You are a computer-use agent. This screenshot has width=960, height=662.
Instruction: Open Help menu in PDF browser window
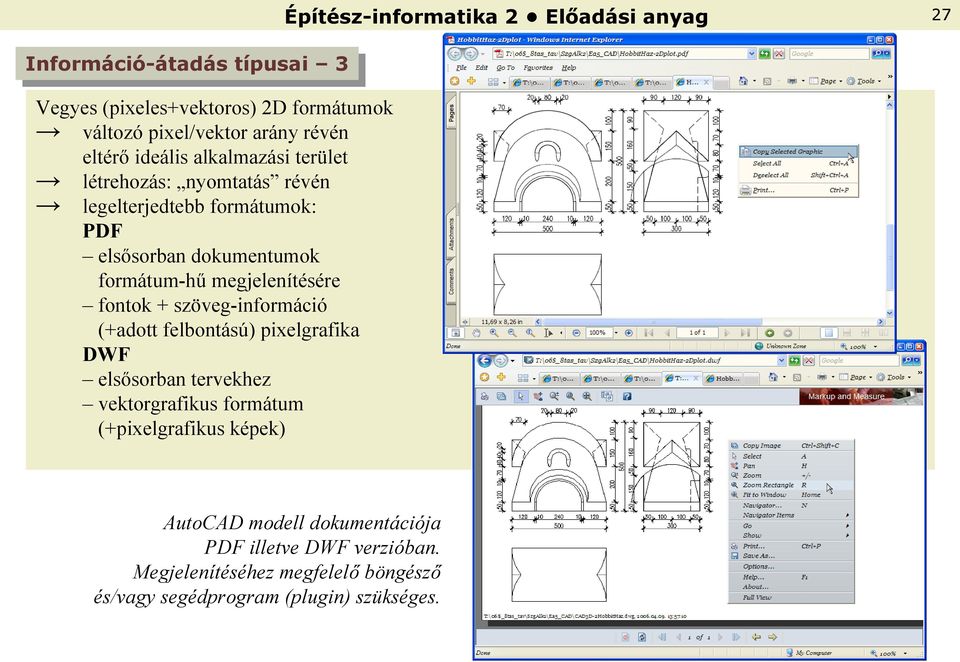(569, 68)
